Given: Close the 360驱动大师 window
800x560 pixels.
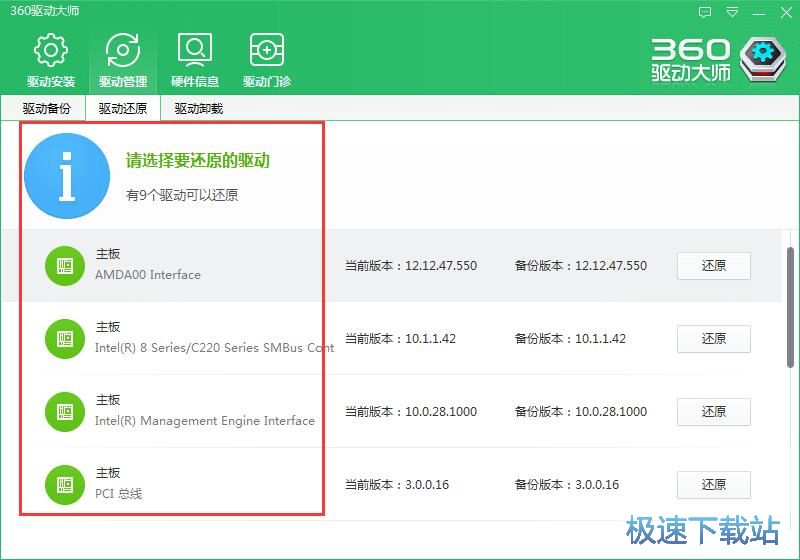Looking at the screenshot, I should (x=786, y=12).
